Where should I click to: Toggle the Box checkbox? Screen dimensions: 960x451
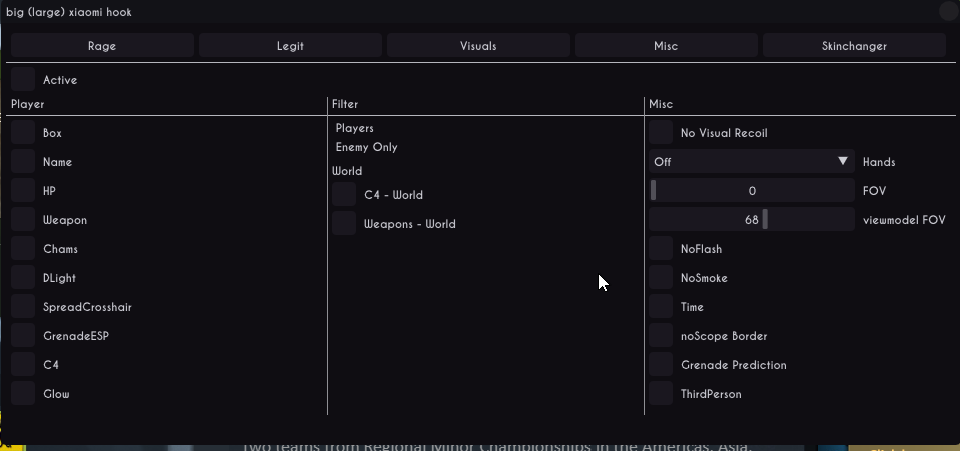pyautogui.click(x=23, y=133)
